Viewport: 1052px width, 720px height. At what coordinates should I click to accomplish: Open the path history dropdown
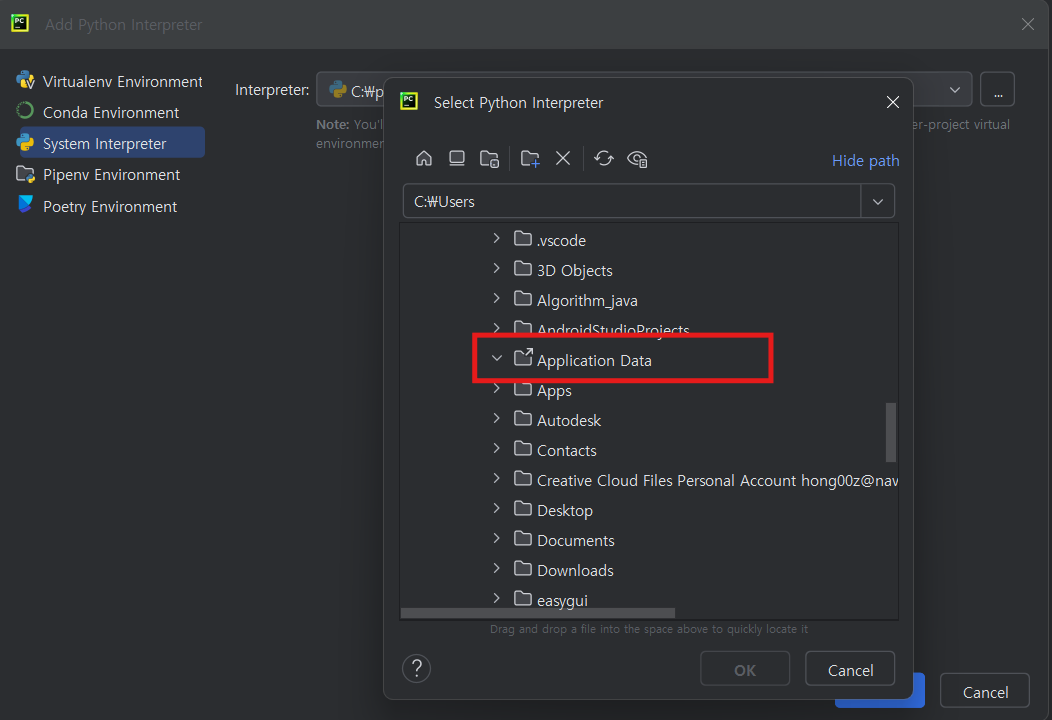point(878,201)
